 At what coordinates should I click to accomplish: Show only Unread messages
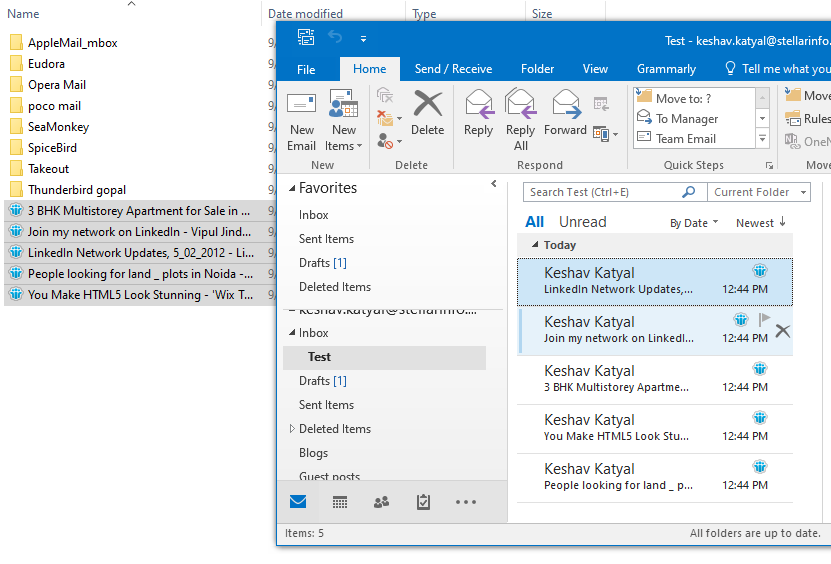click(x=582, y=222)
